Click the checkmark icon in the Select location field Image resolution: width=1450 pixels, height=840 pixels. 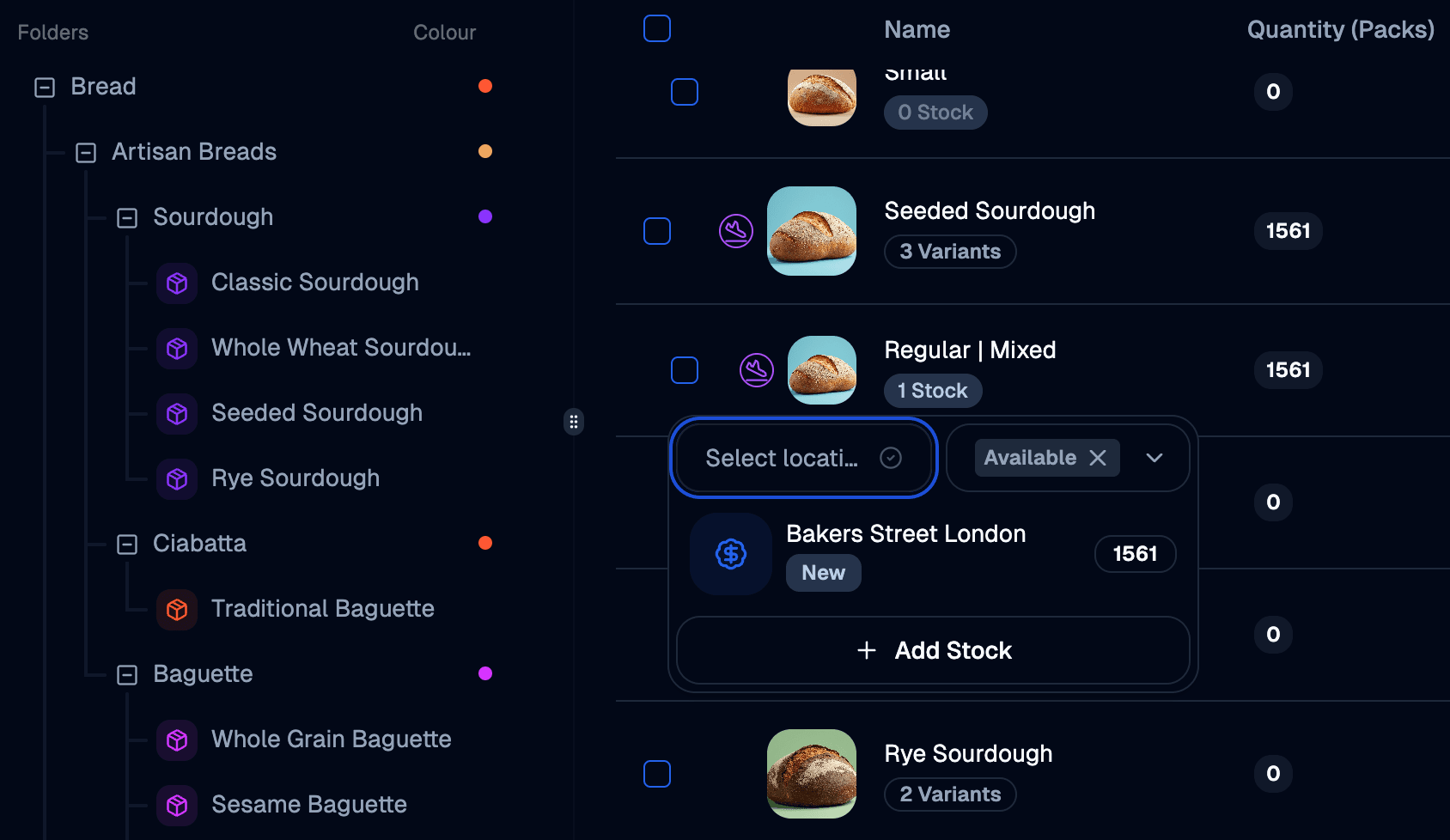[x=891, y=457]
